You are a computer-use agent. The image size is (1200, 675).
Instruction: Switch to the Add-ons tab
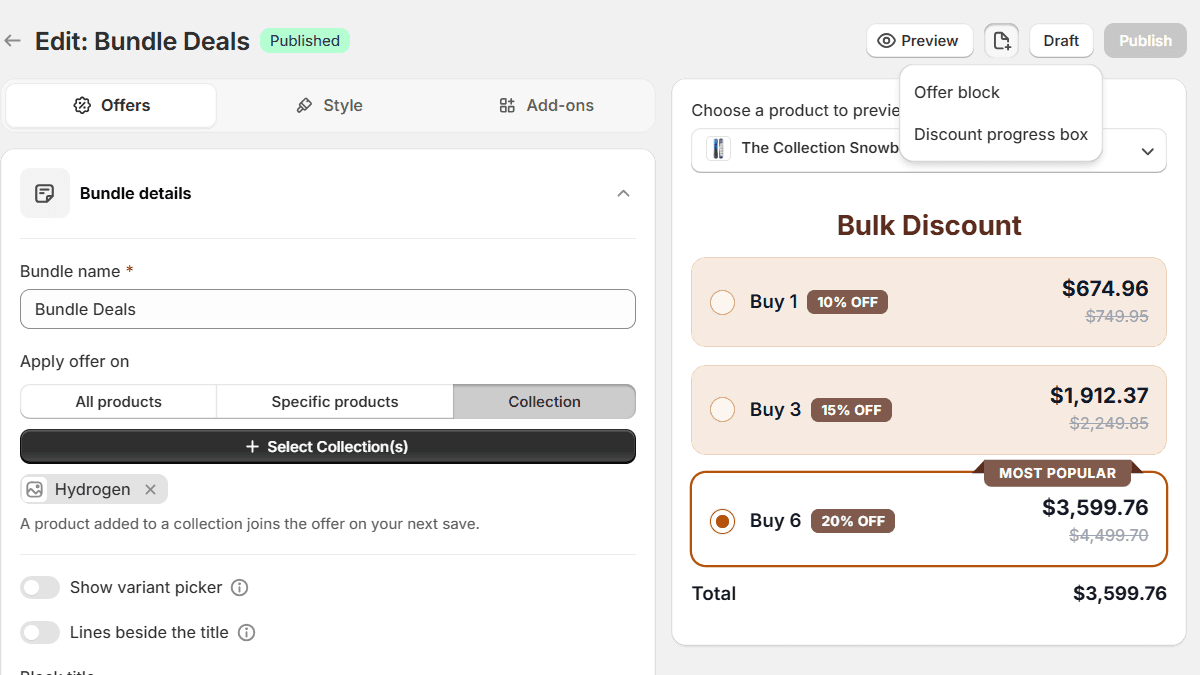point(546,105)
